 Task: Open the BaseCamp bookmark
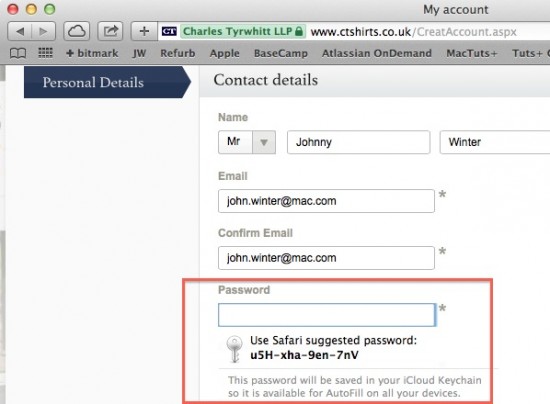(x=281, y=53)
